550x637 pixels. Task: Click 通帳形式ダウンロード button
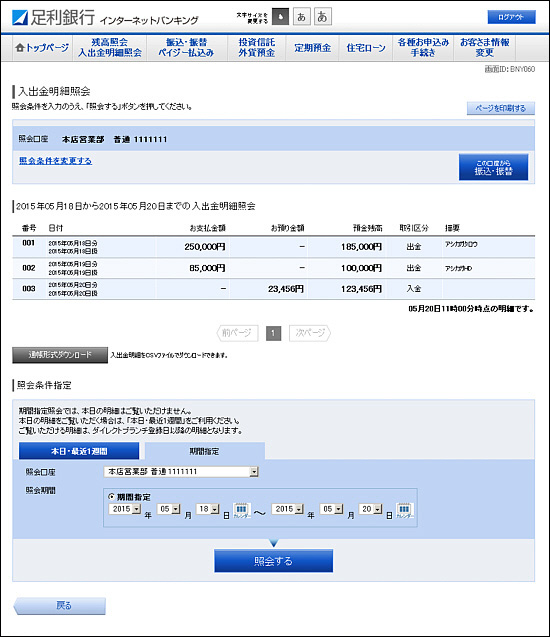pos(60,355)
